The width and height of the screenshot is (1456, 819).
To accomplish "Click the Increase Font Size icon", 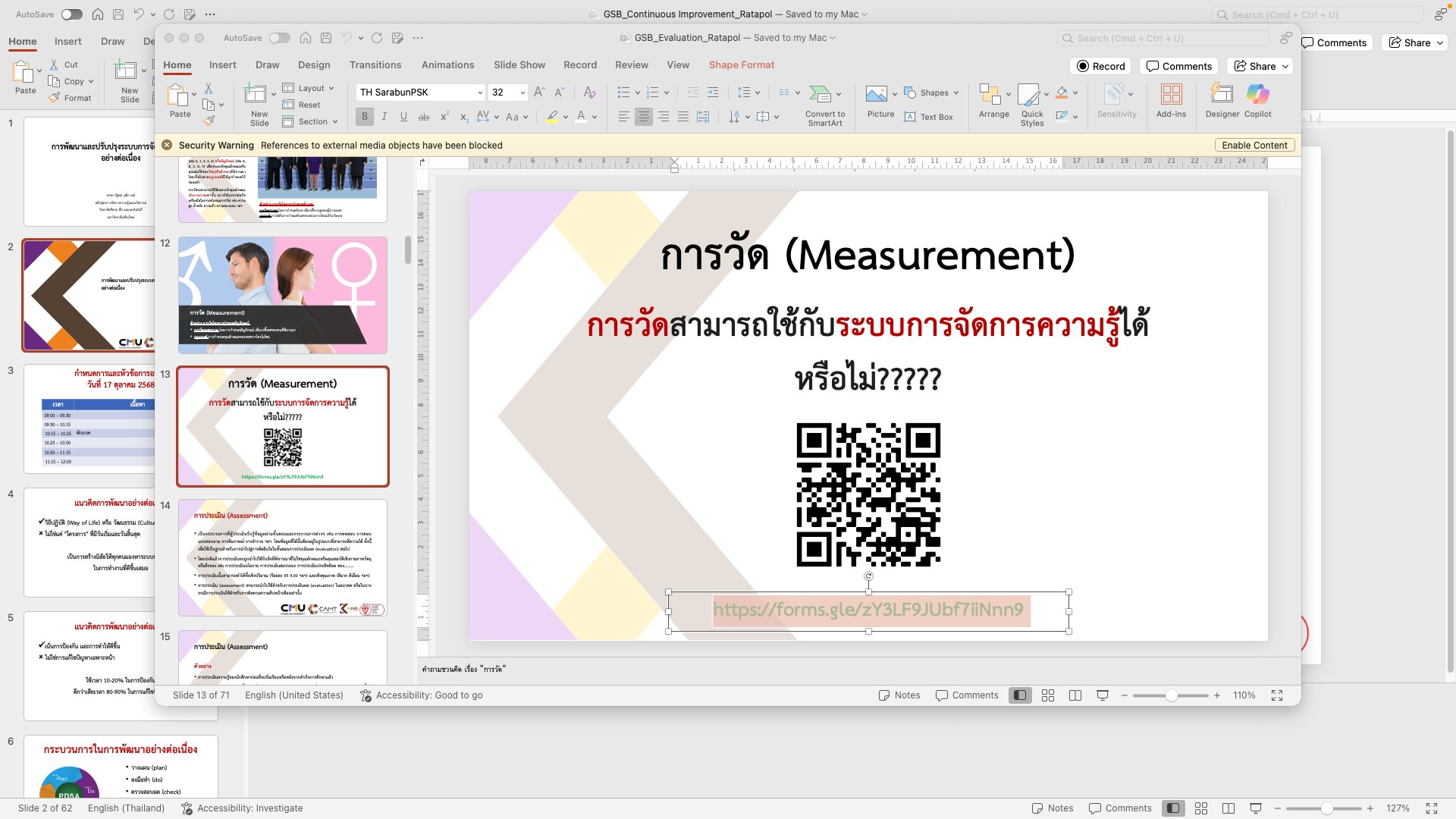I will point(539,93).
